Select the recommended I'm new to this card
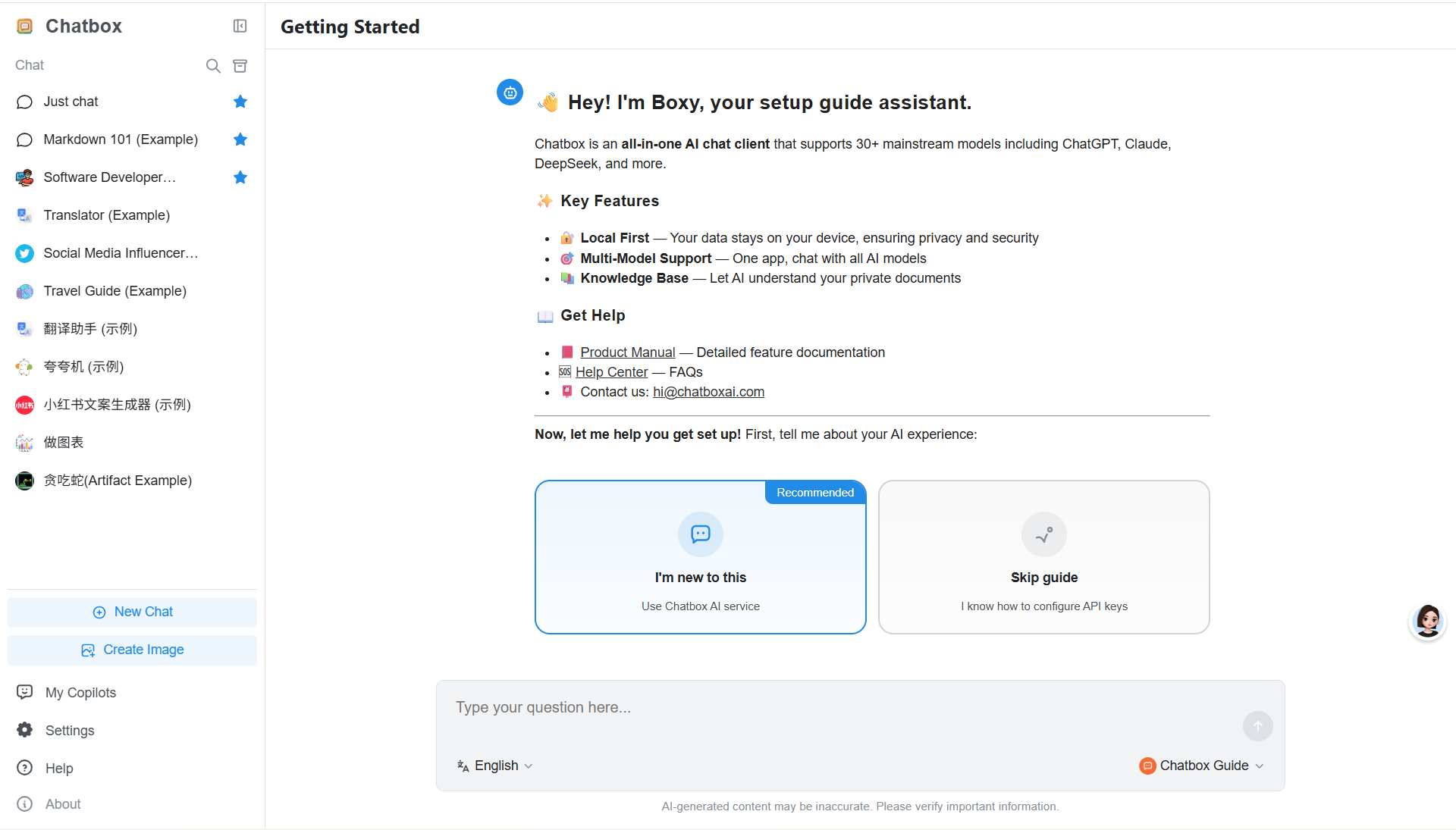The image size is (1456, 830). 700,557
